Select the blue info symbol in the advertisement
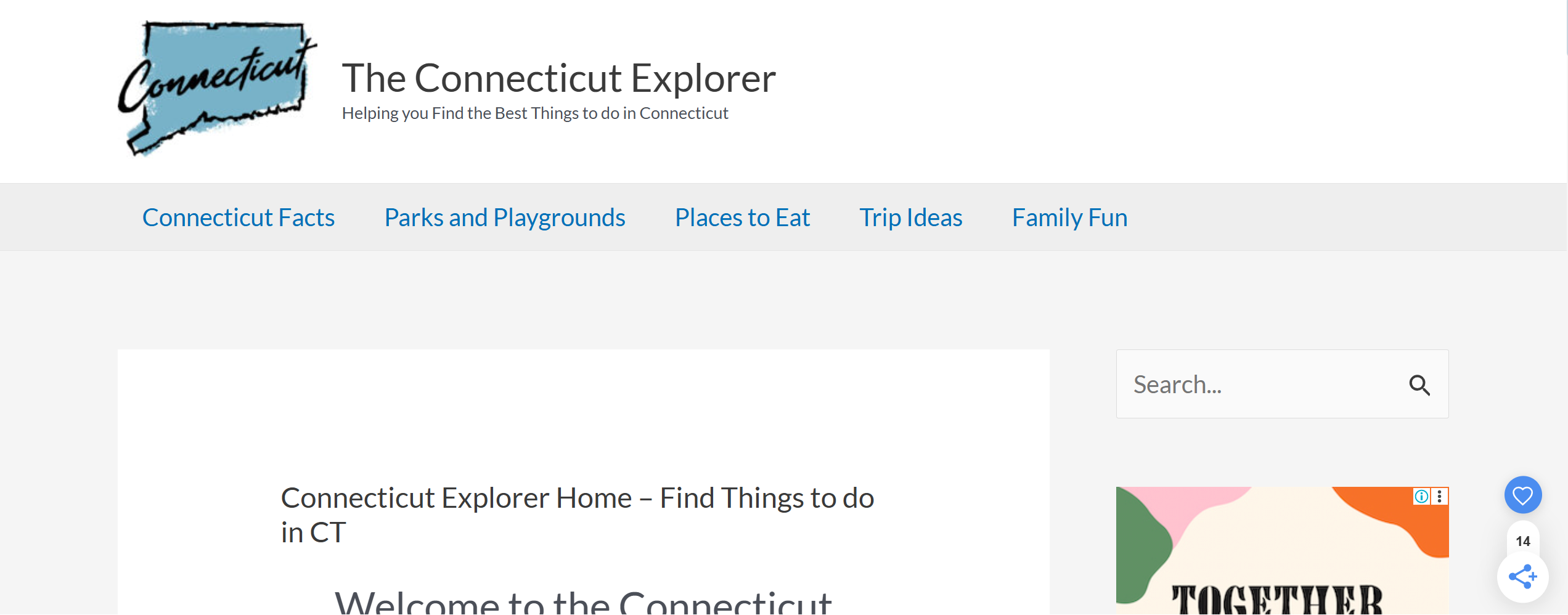The image size is (1568, 615). 1421,497
